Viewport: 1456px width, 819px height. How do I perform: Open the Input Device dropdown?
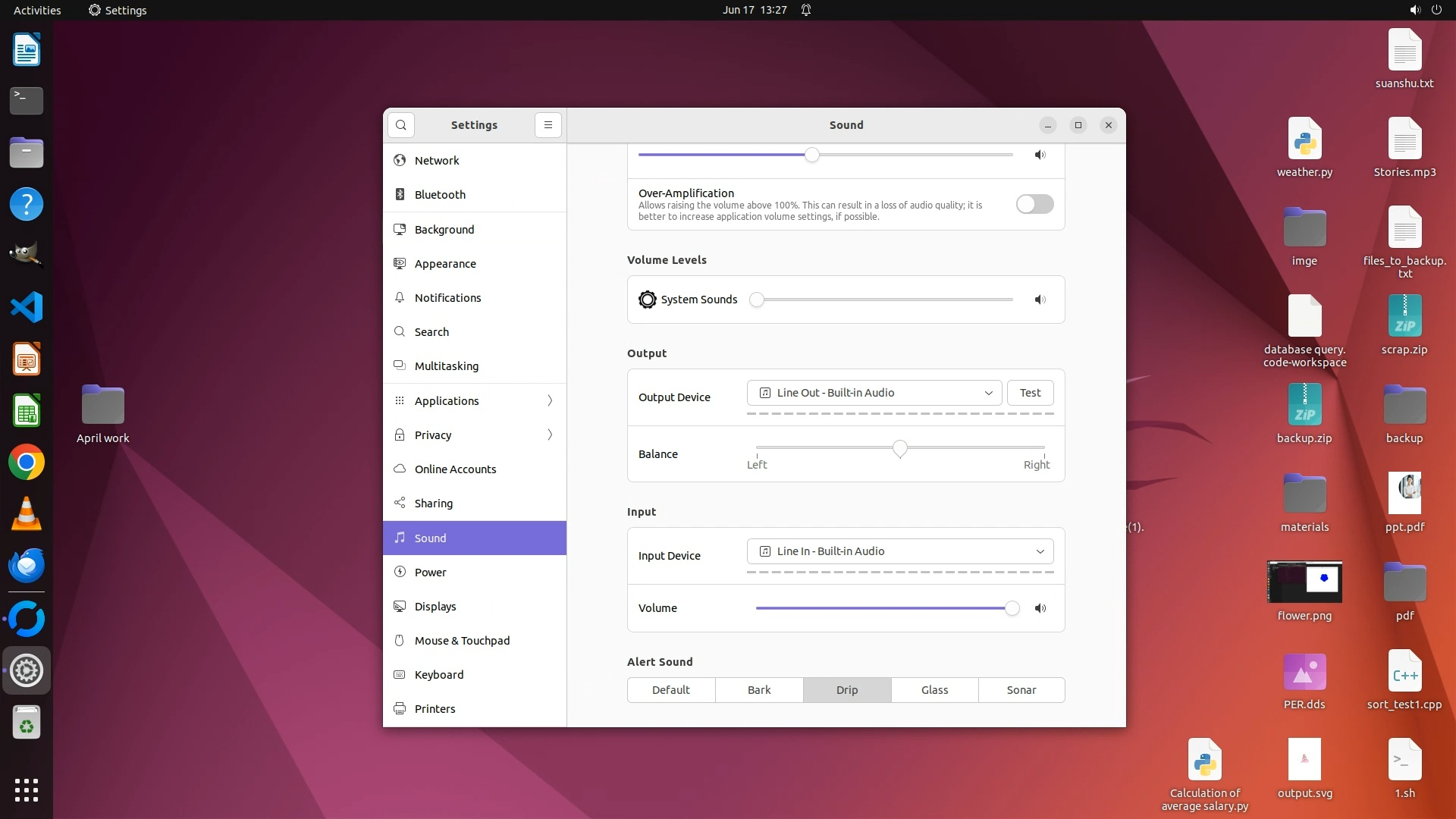click(x=900, y=551)
